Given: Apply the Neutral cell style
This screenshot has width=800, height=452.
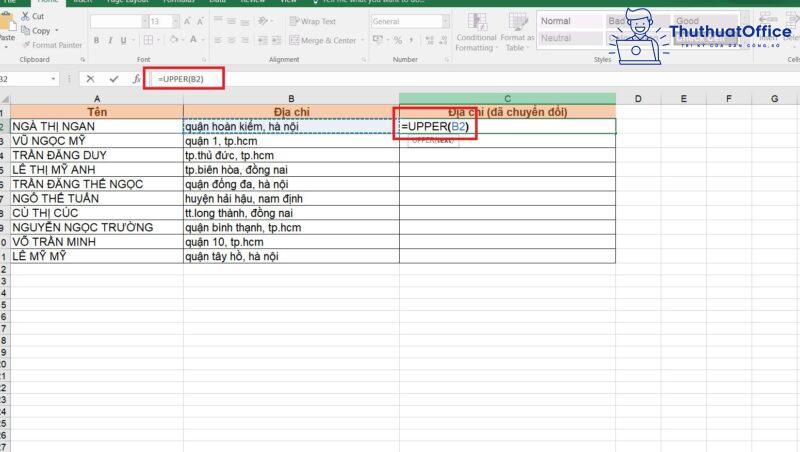Looking at the screenshot, I should pos(570,38).
